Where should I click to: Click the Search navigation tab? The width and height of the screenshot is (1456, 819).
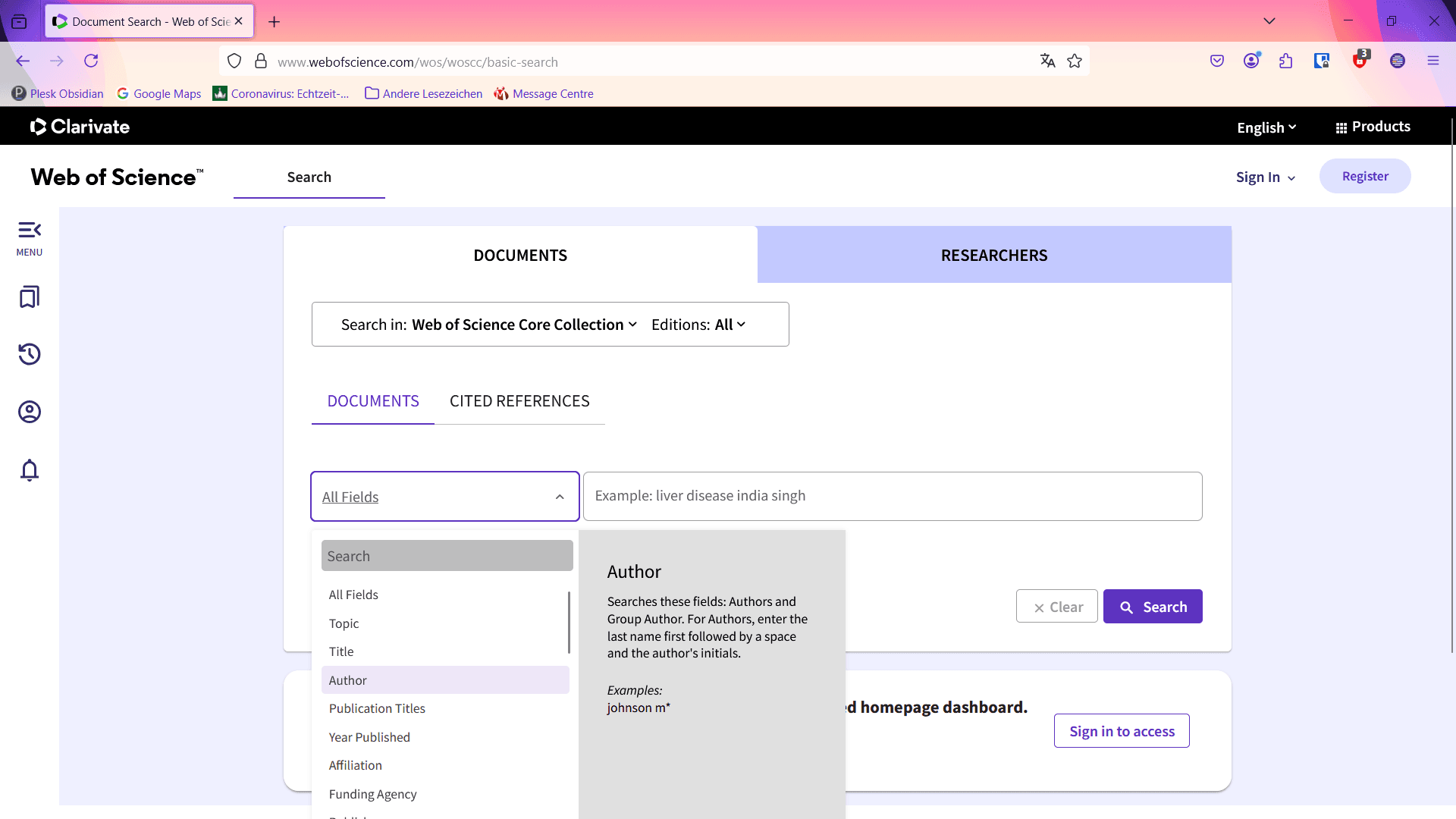click(x=309, y=177)
